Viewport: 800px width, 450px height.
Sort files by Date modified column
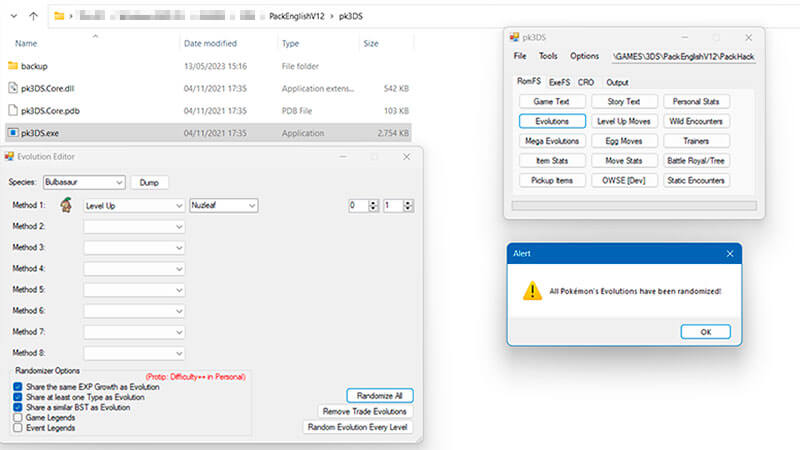pyautogui.click(x=210, y=44)
